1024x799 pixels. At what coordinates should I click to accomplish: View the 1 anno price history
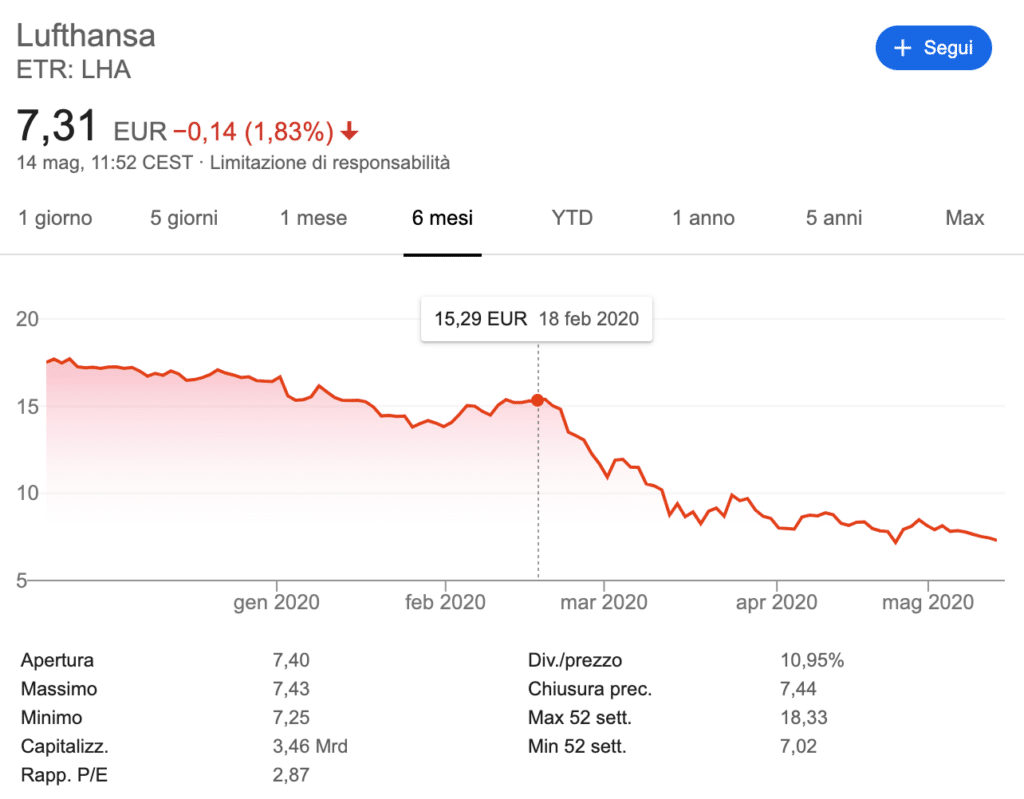pyautogui.click(x=703, y=218)
